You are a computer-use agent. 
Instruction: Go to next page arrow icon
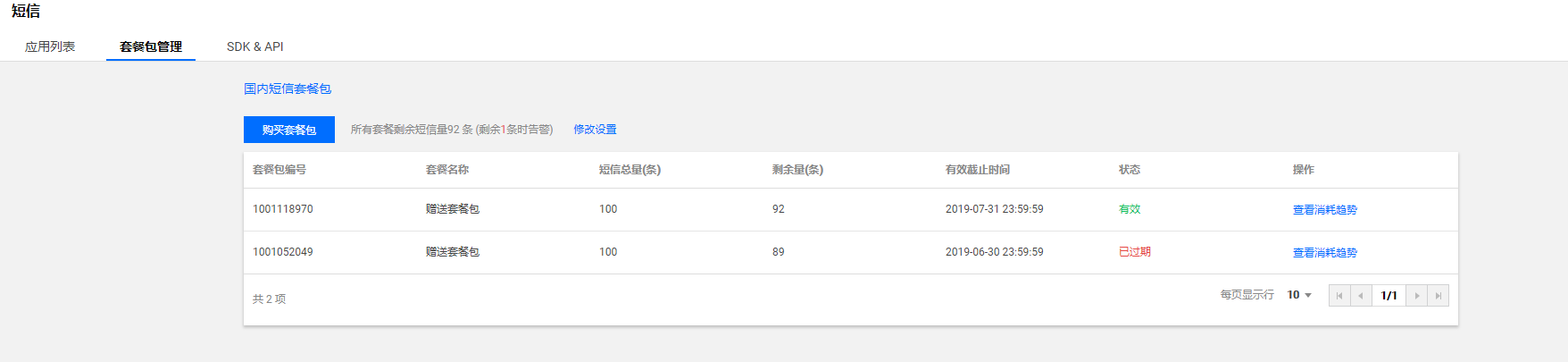1417,296
